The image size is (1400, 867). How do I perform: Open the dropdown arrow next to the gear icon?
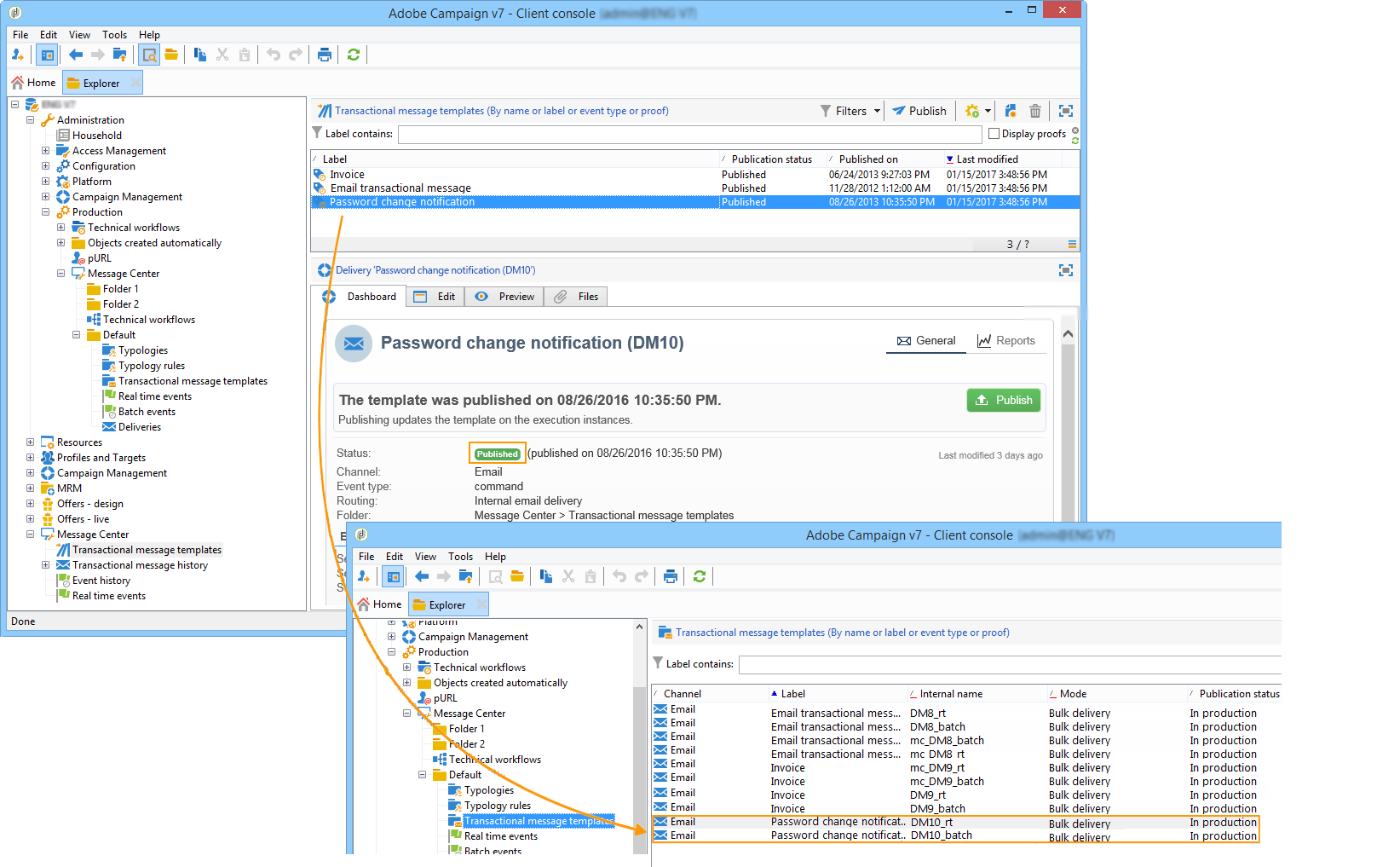click(988, 111)
